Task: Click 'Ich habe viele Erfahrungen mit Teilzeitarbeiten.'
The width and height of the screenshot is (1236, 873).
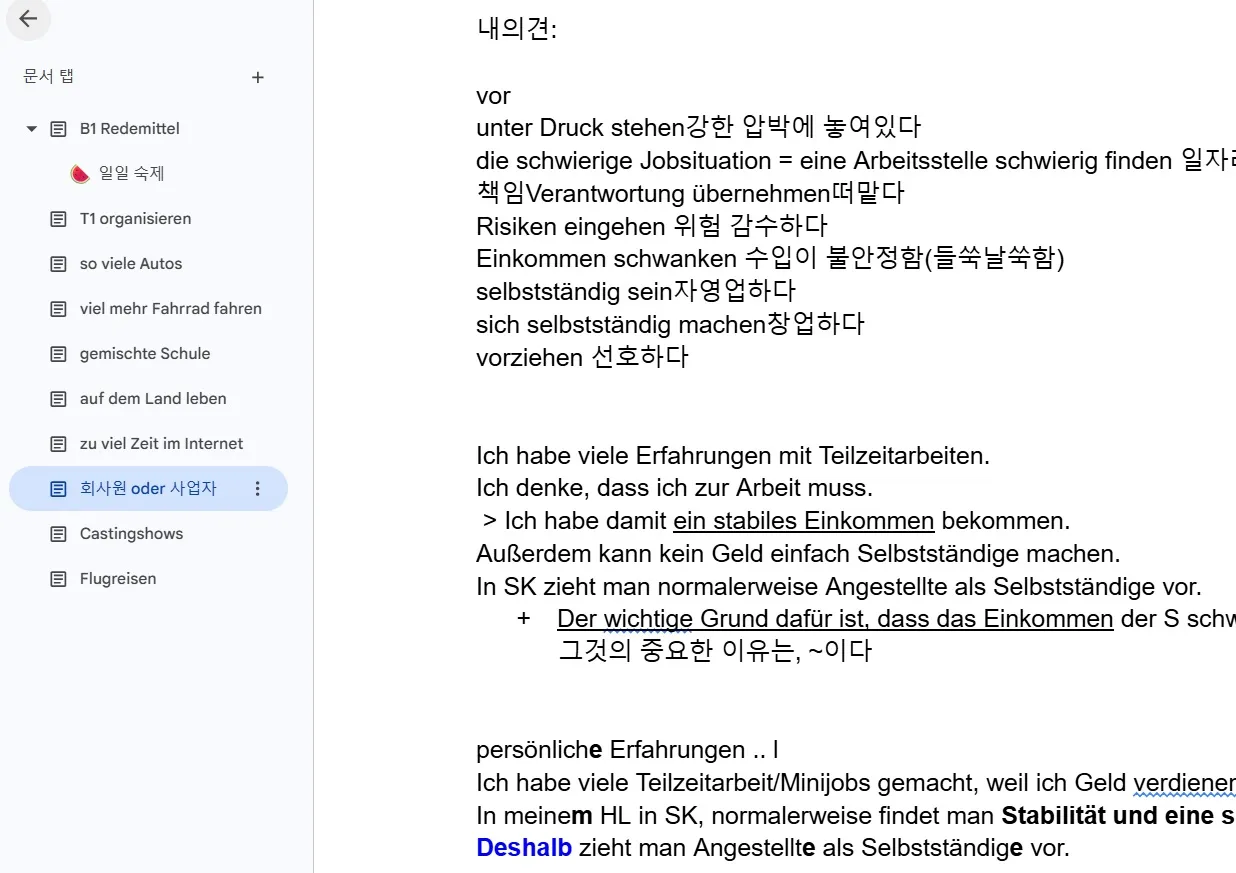Action: (733, 456)
